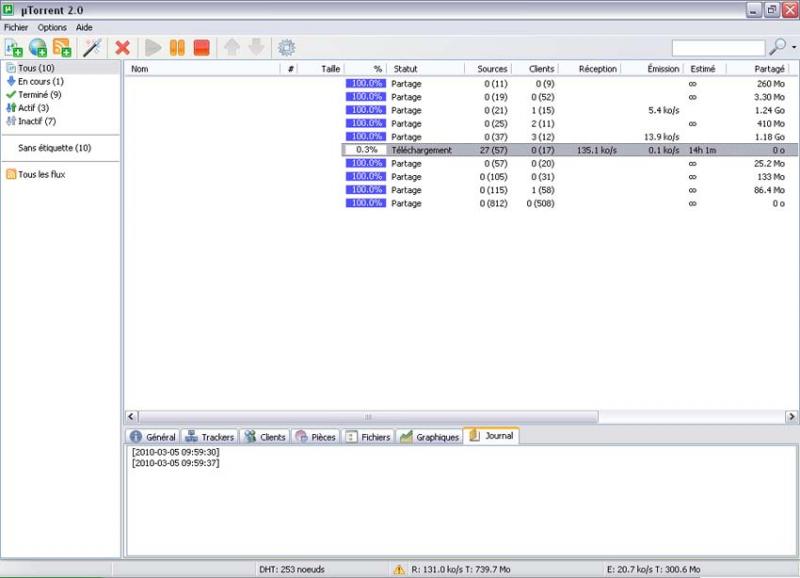The image size is (800, 578).
Task: Sort by the Émission column header
Action: (x=653, y=69)
